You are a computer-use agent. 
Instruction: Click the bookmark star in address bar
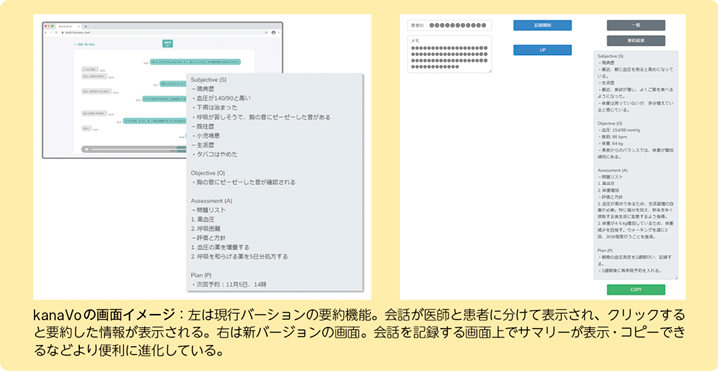click(x=266, y=33)
